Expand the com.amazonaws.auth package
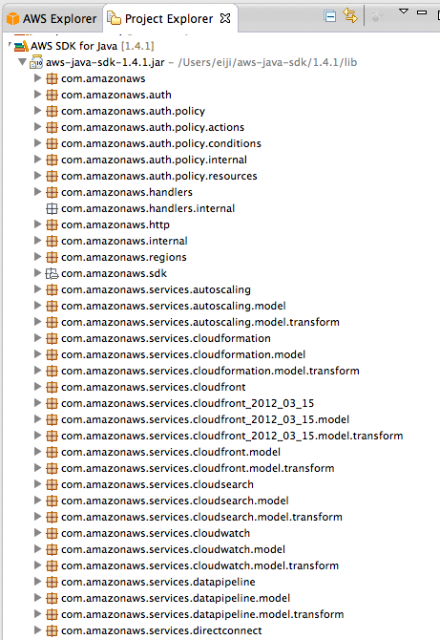This screenshot has width=440, height=640. [x=38, y=94]
